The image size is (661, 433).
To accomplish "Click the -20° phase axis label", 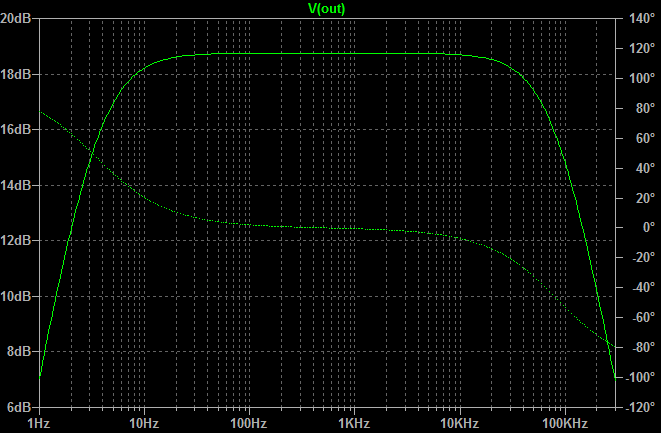I will [x=644, y=258].
